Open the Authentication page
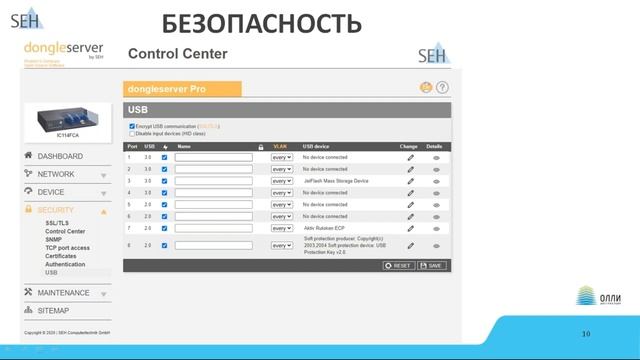 [65, 264]
